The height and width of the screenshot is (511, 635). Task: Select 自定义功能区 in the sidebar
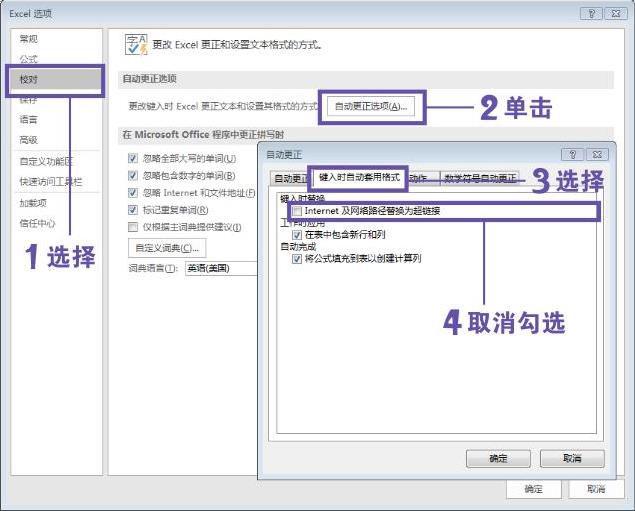(46, 162)
